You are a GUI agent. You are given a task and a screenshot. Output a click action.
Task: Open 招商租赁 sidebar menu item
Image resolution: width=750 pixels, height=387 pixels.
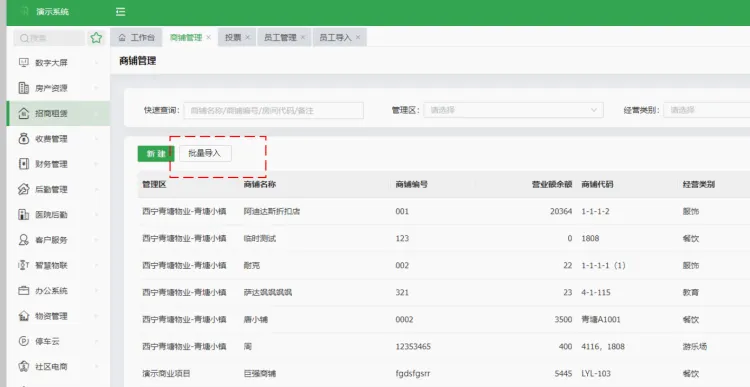[58, 113]
